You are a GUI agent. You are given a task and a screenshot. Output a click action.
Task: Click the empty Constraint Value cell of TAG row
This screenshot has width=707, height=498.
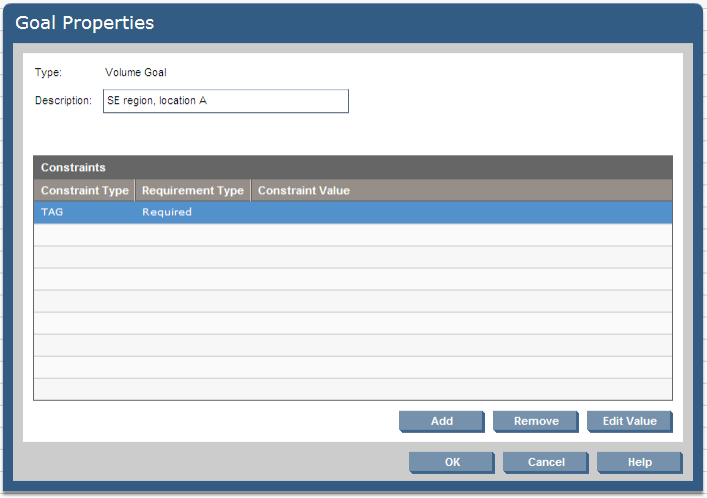tap(460, 212)
